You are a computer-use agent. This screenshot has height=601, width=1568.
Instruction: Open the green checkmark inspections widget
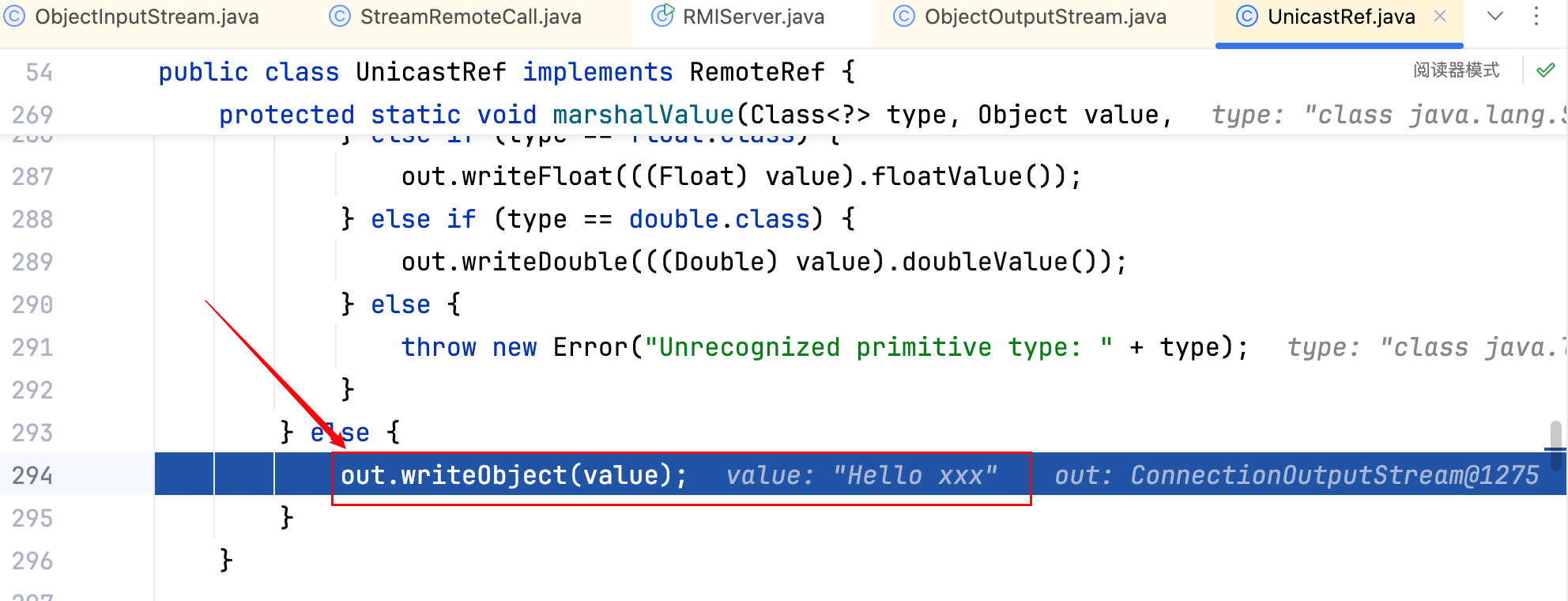(x=1546, y=71)
